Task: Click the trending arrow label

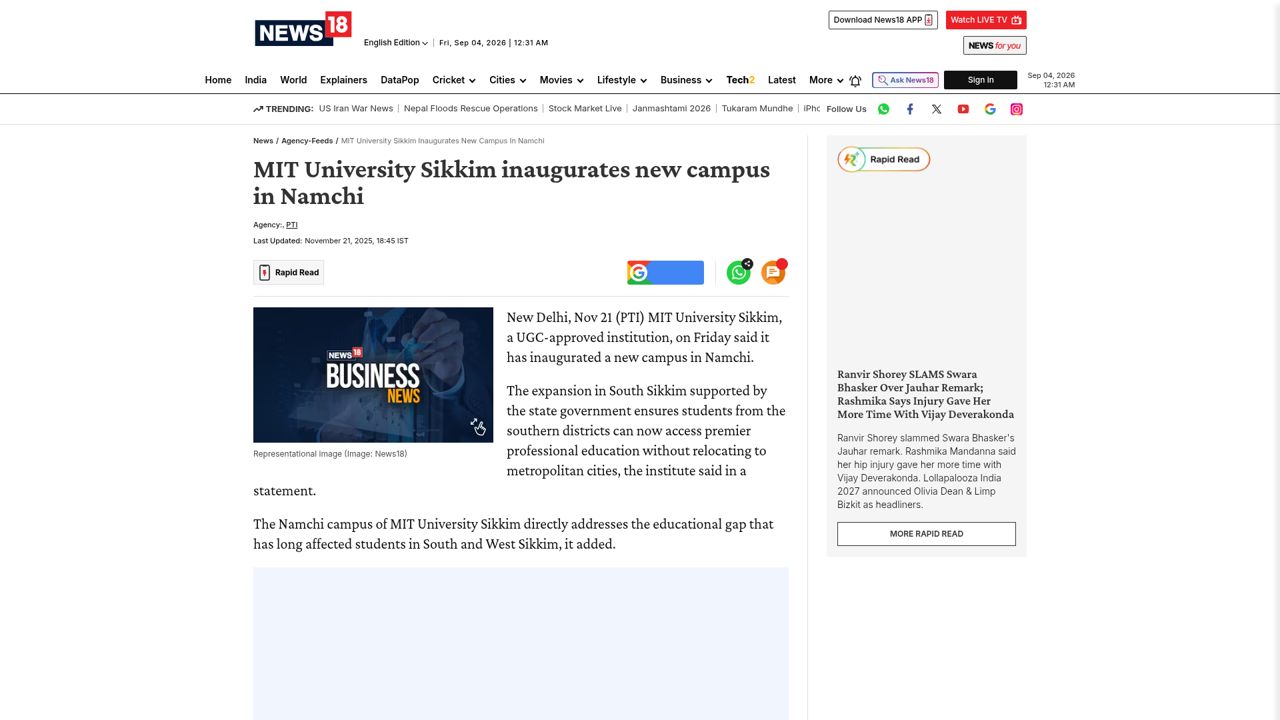Action: pos(283,109)
